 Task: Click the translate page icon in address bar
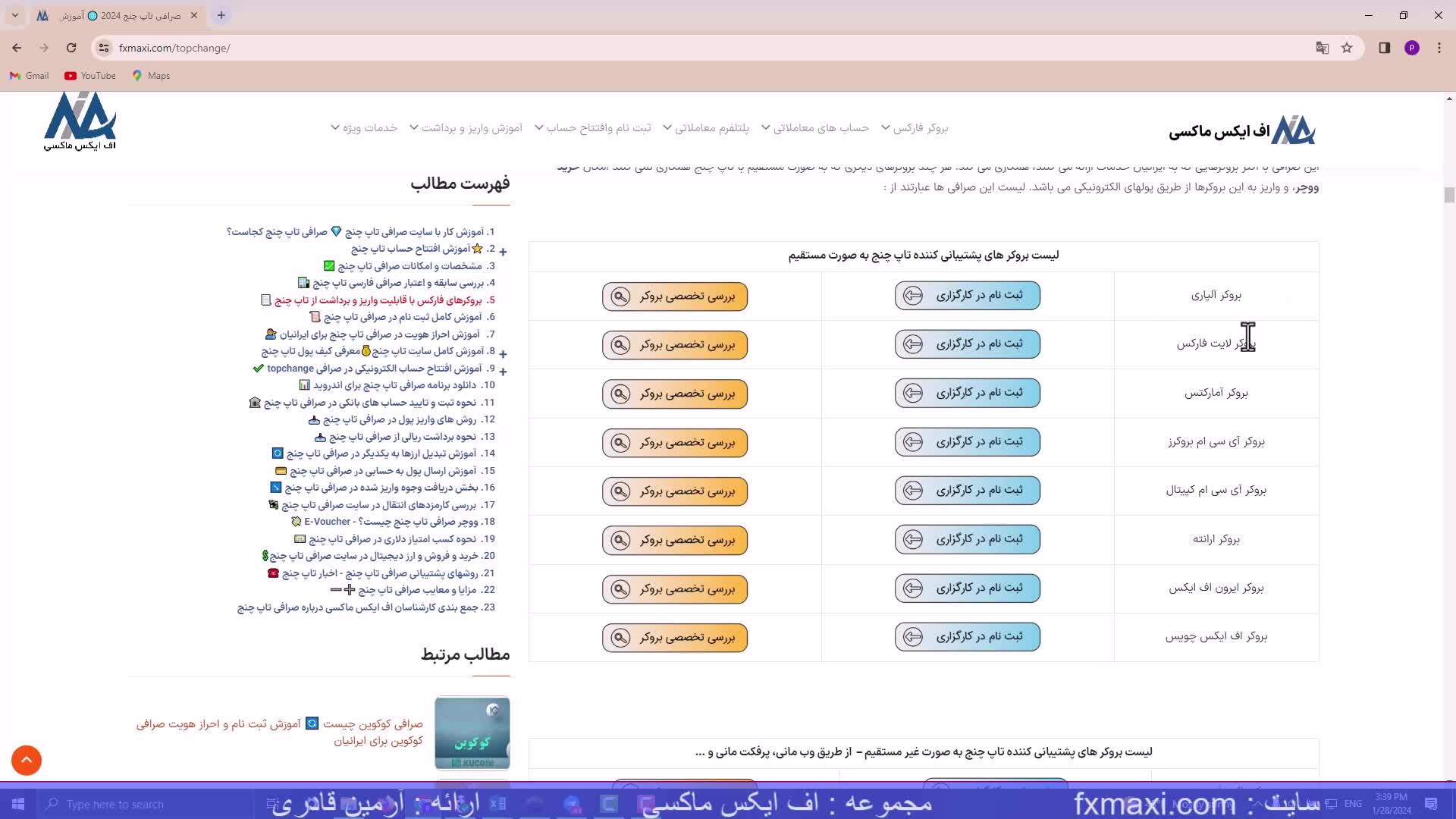[1323, 48]
